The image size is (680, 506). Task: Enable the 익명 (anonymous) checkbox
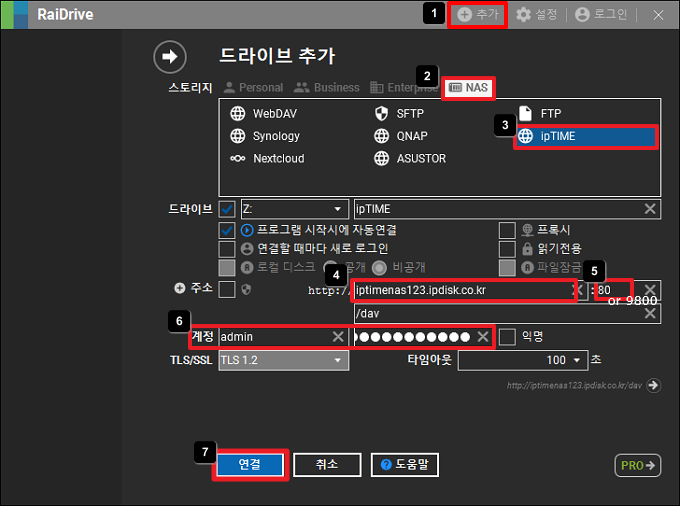coord(507,336)
